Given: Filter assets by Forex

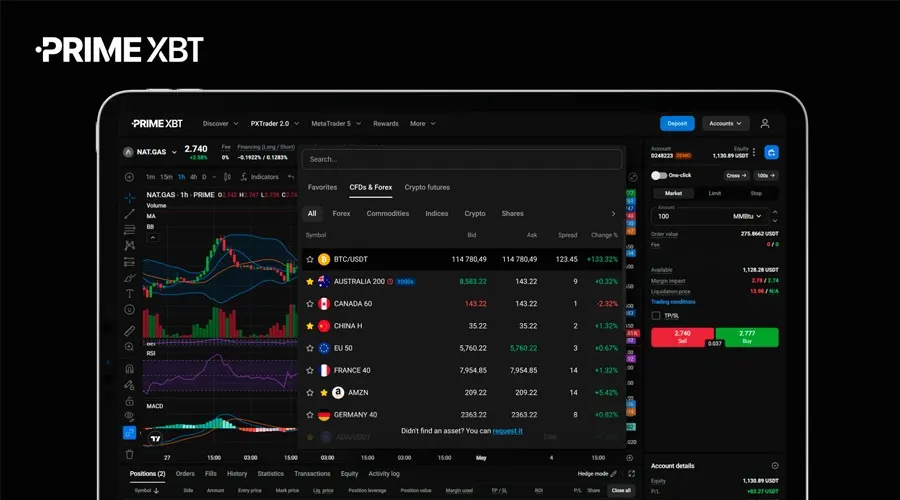Looking at the screenshot, I should click(341, 214).
